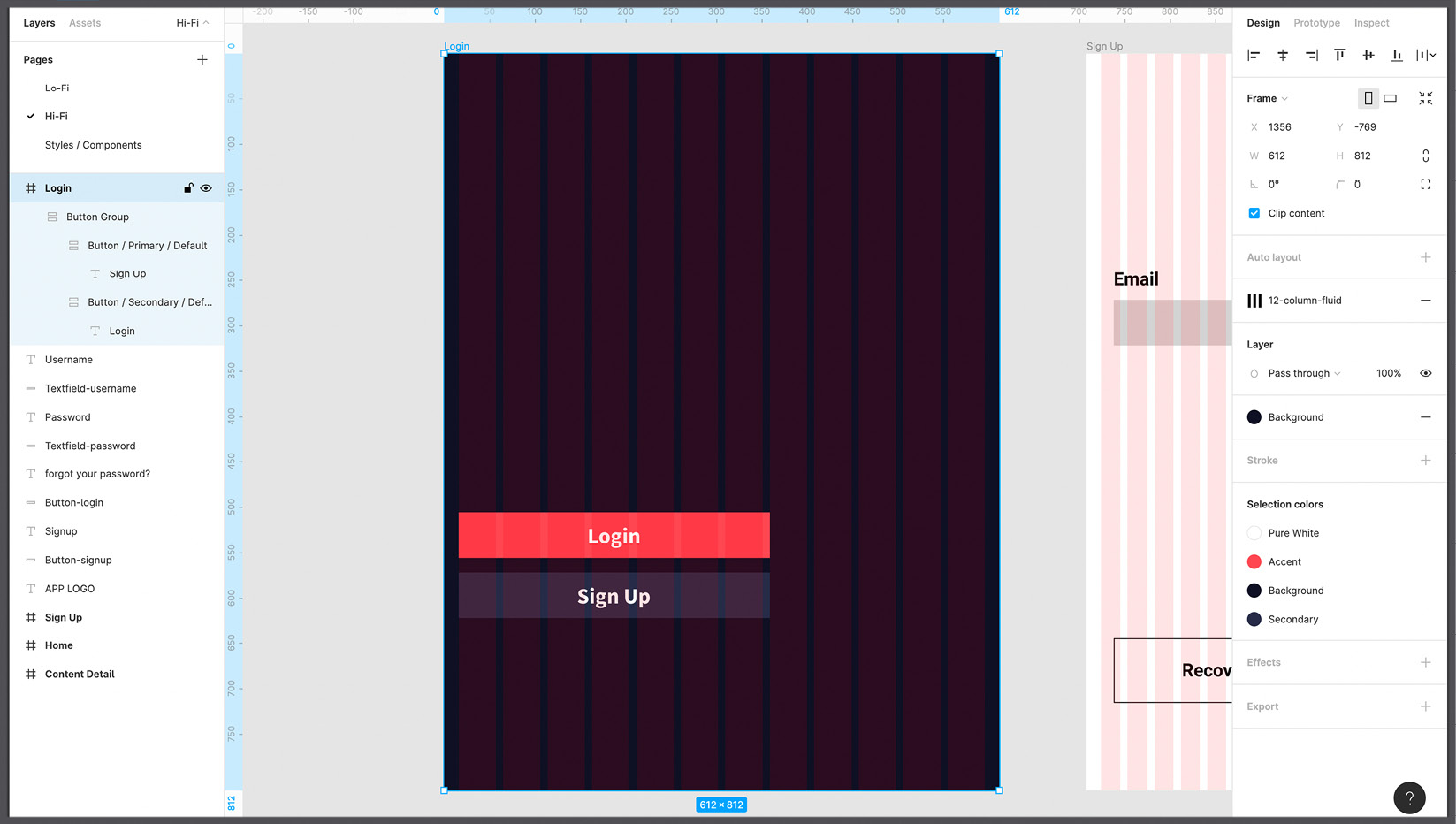Click the help question mark button
This screenshot has height=824, width=1456.
point(1409,797)
